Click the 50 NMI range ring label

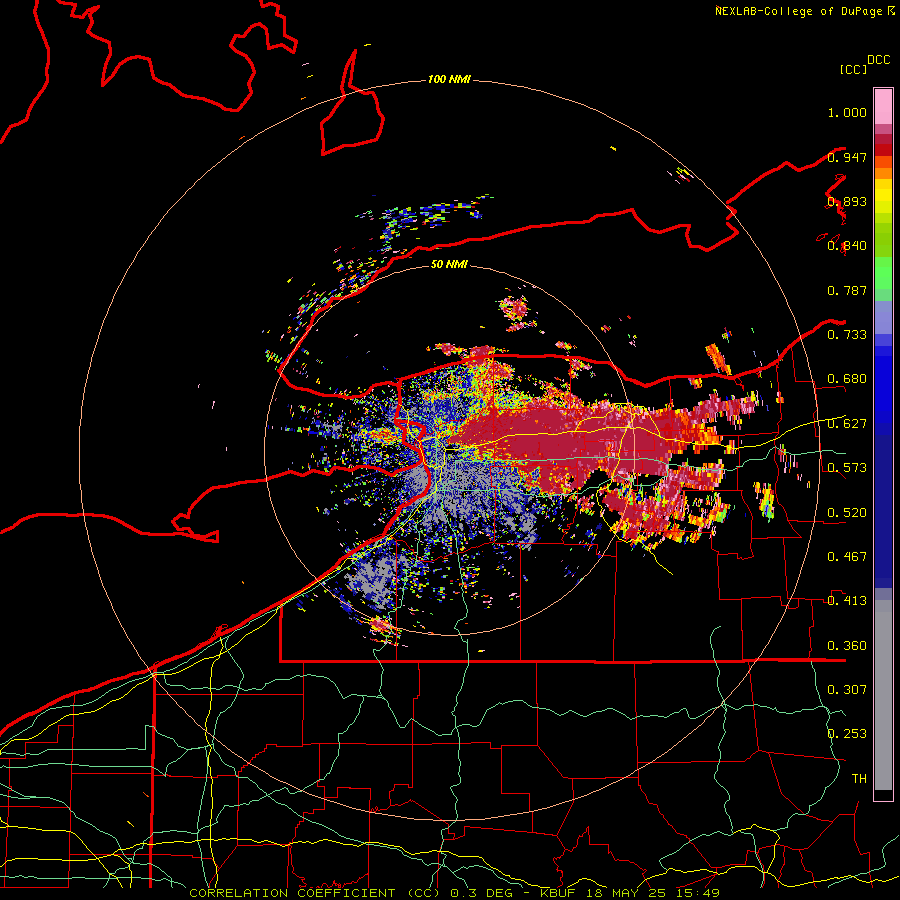[449, 264]
